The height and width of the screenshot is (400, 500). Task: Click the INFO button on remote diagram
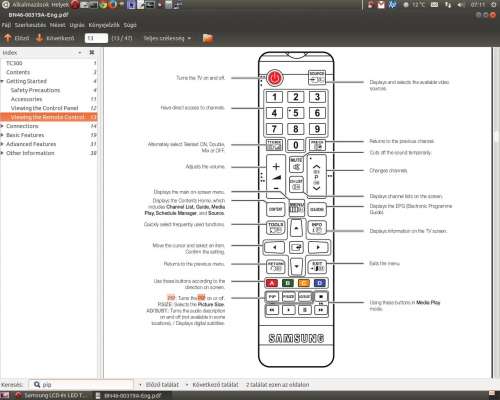317,228
